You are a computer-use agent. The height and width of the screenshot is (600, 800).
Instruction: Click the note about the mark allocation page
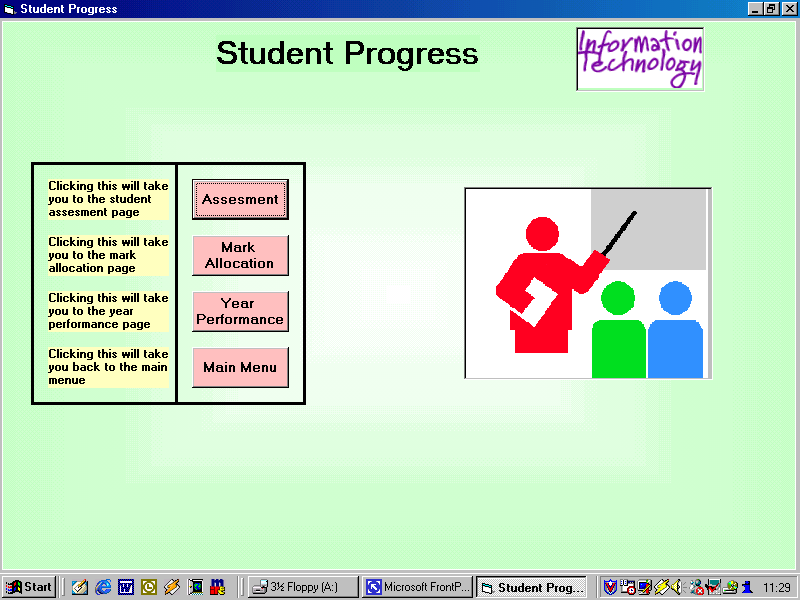pos(108,255)
